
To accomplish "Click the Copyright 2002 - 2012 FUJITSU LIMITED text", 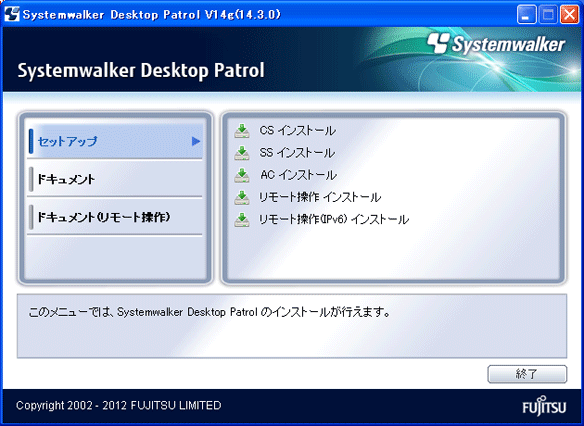I will [119, 405].
